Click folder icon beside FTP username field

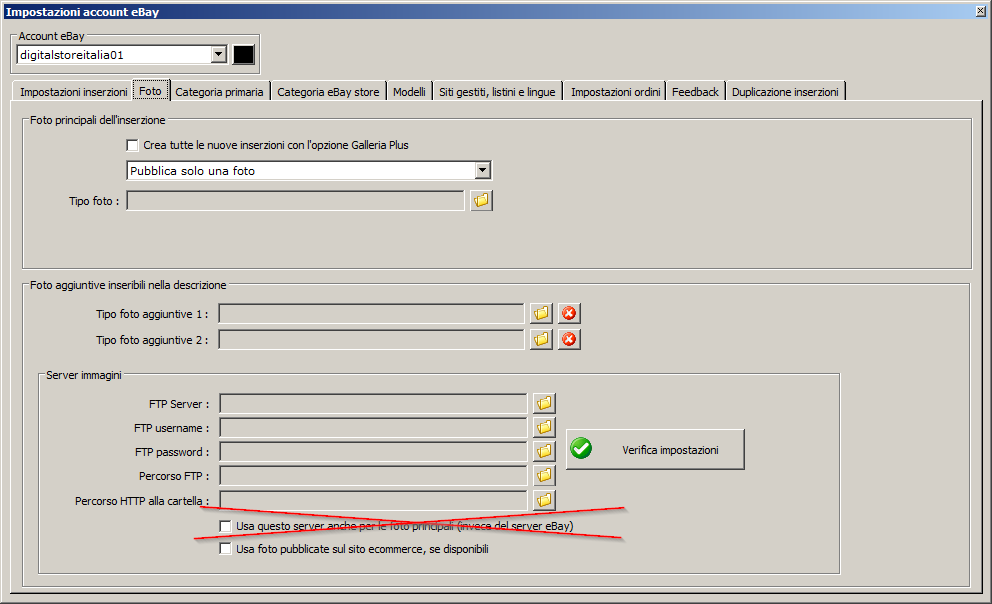pos(544,427)
